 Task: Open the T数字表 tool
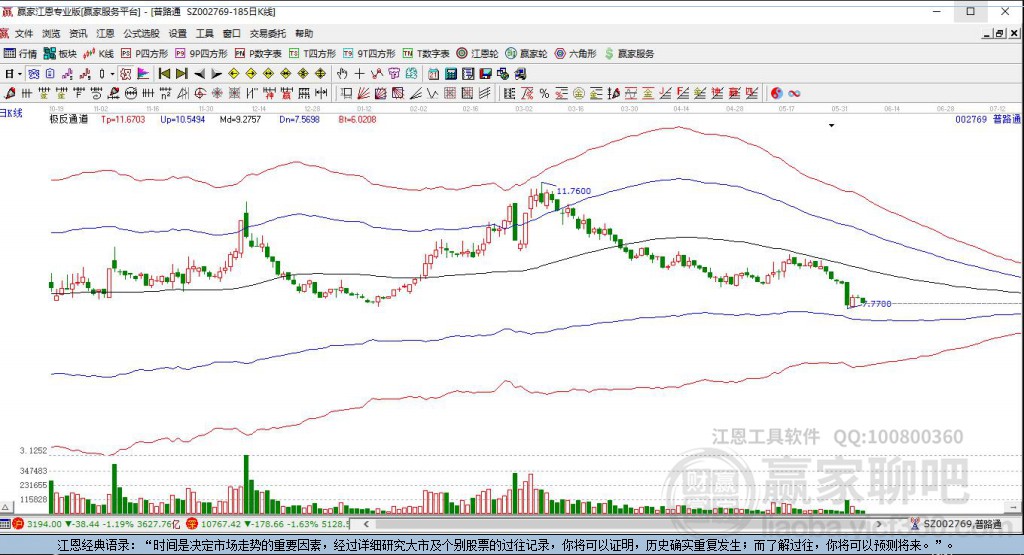tap(426, 54)
